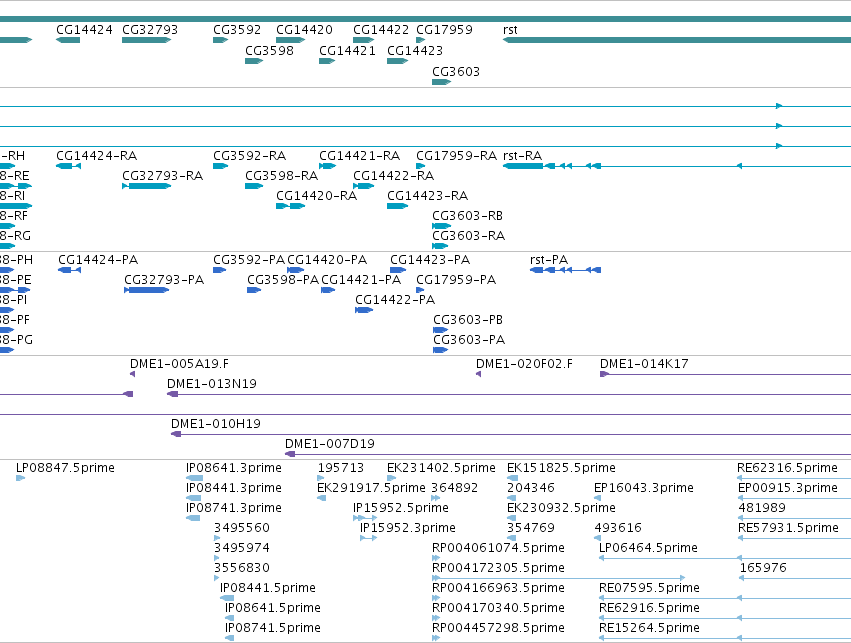Click the DME1-020F02.F clone label
Screen dimensions: 851x643
click(524, 364)
